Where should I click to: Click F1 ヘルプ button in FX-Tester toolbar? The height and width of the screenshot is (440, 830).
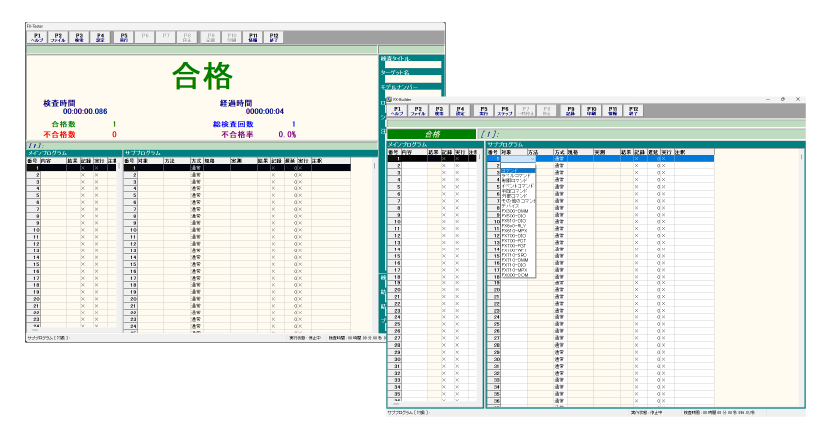35,37
